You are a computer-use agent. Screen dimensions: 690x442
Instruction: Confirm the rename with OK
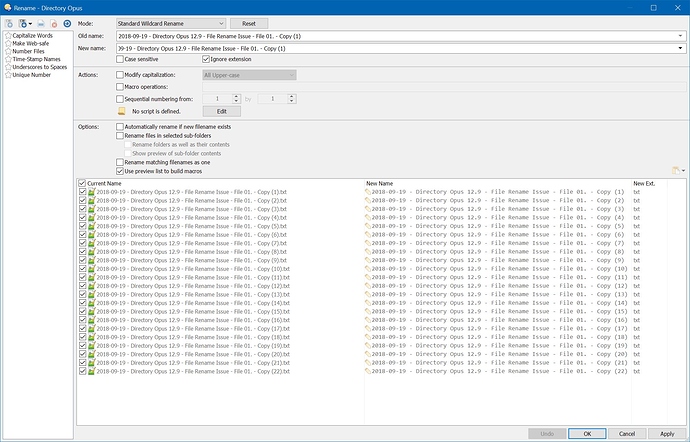[x=587, y=434]
